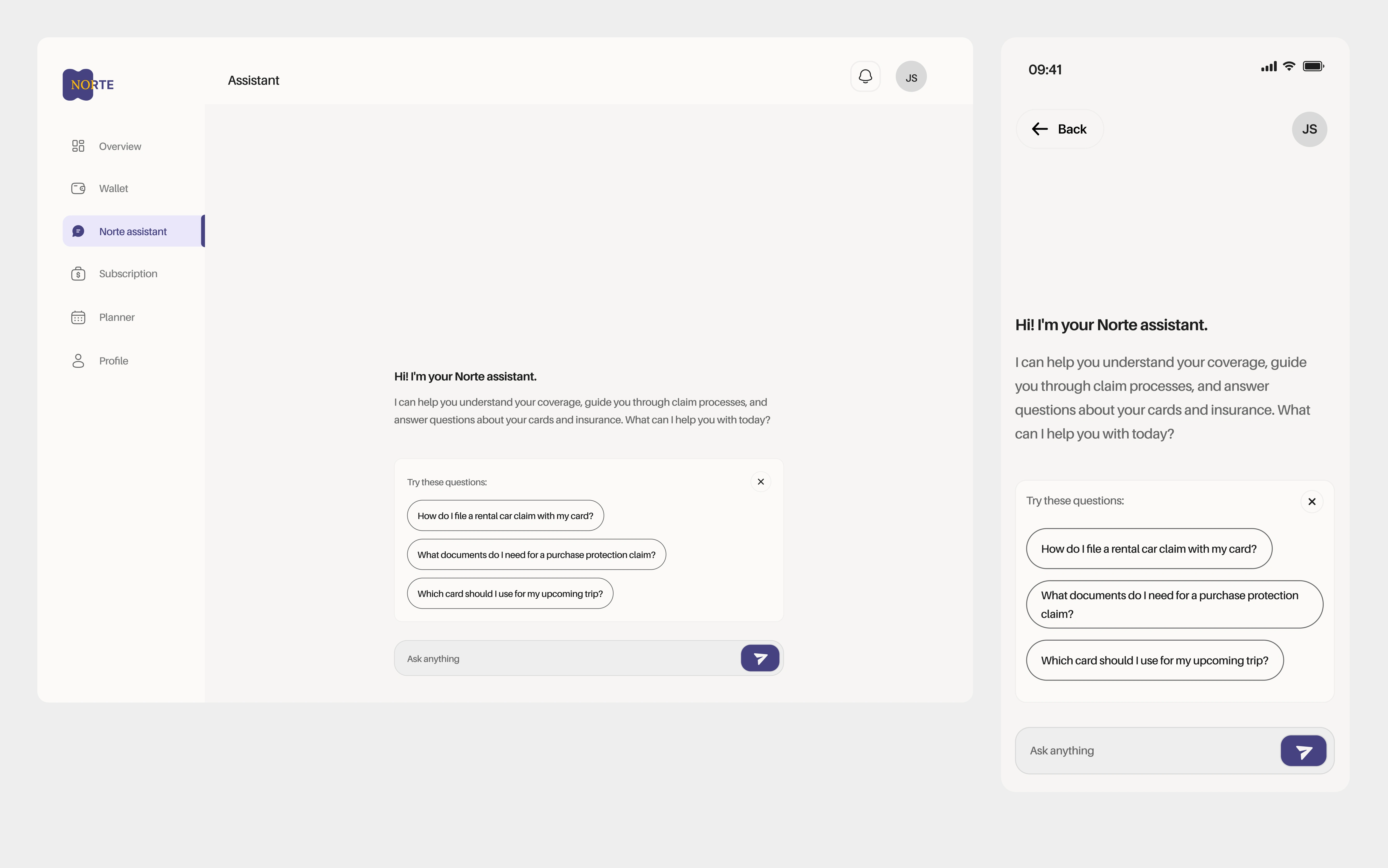
Task: Focus the desktop 'Ask anything' input
Action: point(566,659)
